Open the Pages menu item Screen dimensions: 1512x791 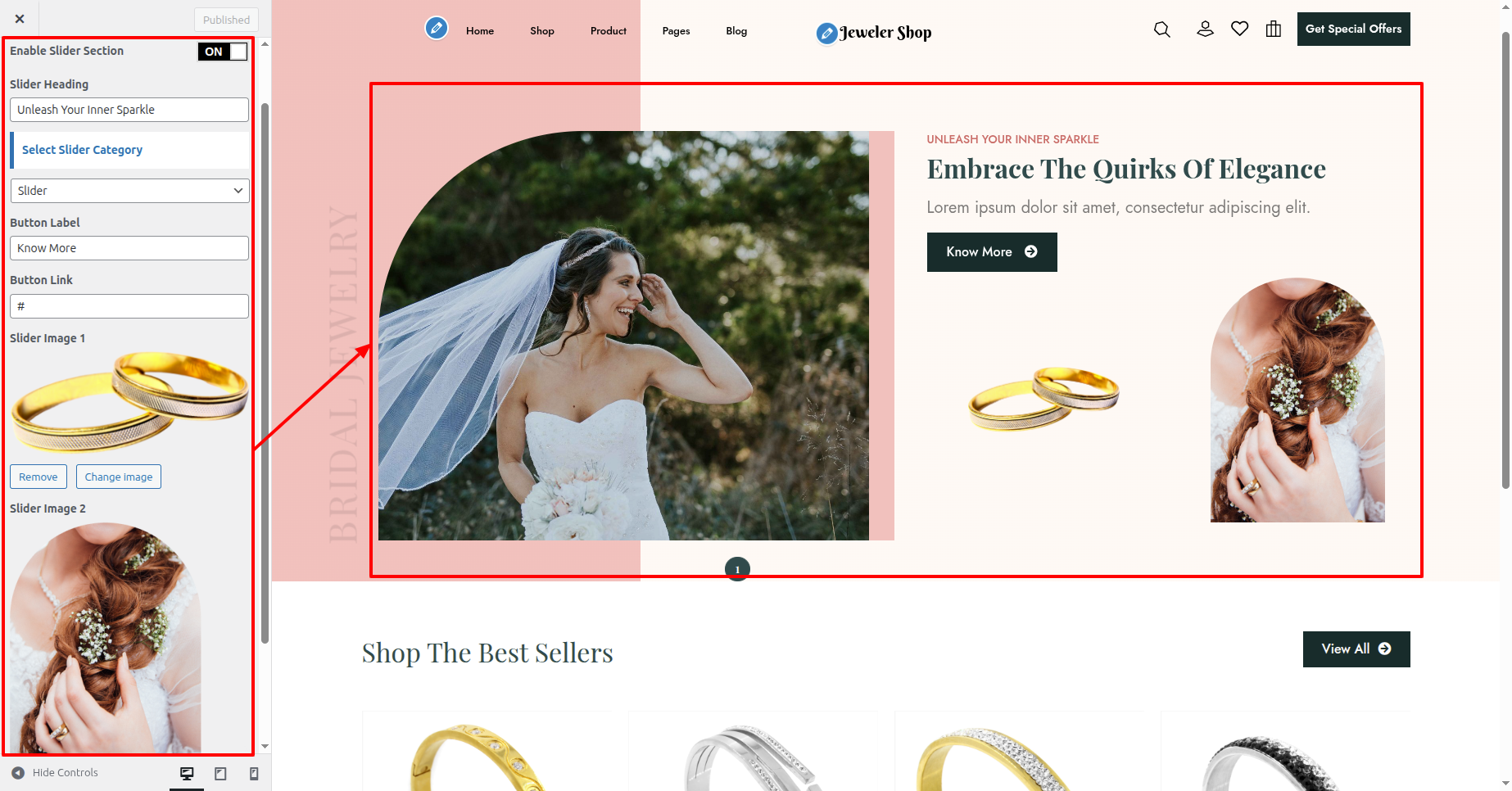676,31
